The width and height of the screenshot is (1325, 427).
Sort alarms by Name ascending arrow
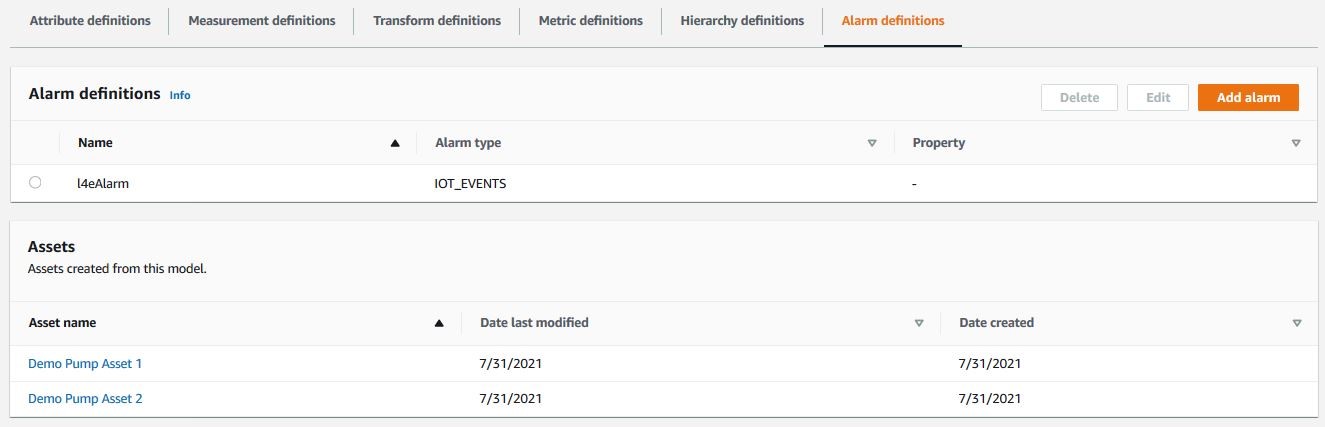tap(395, 144)
